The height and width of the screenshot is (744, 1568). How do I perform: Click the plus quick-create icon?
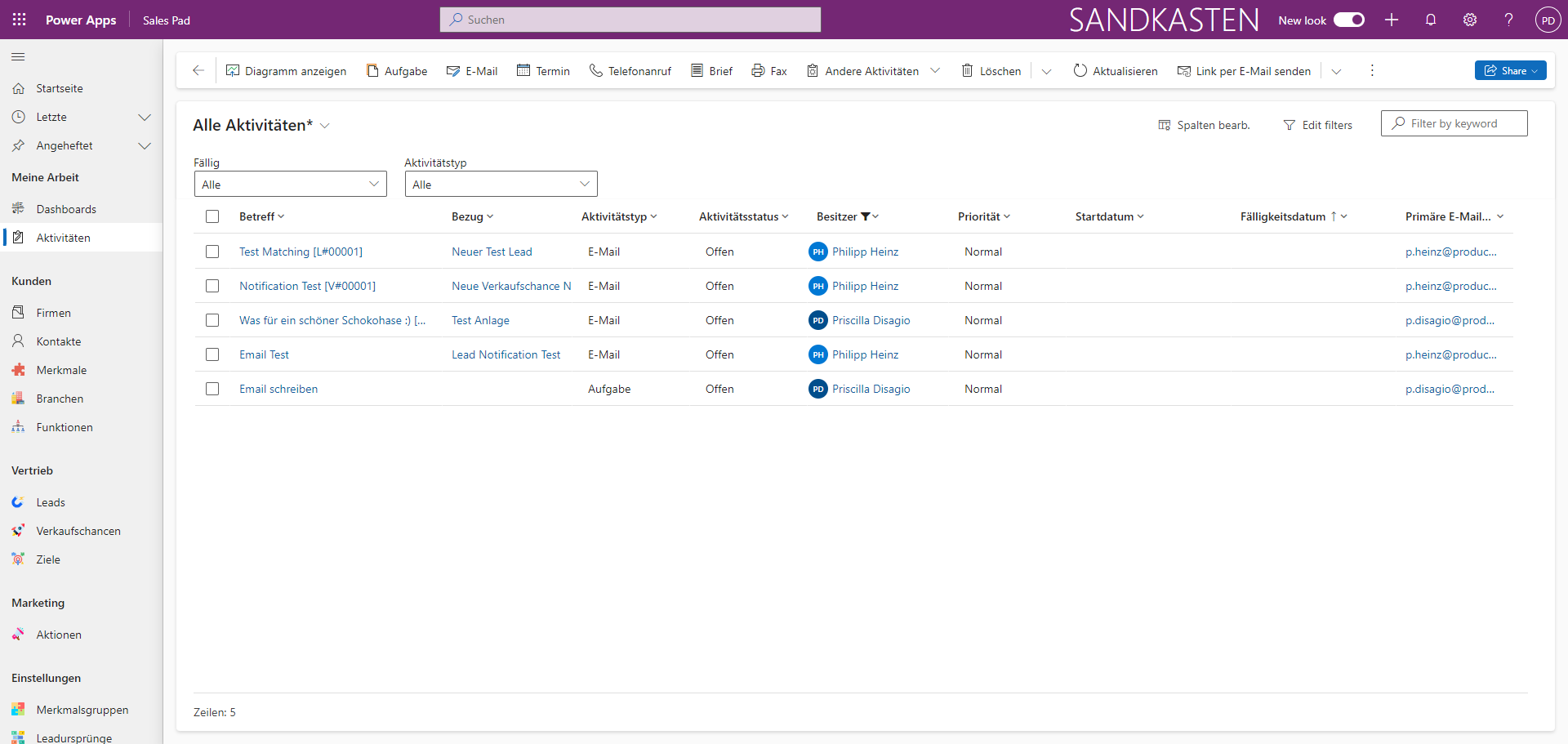[x=1392, y=20]
